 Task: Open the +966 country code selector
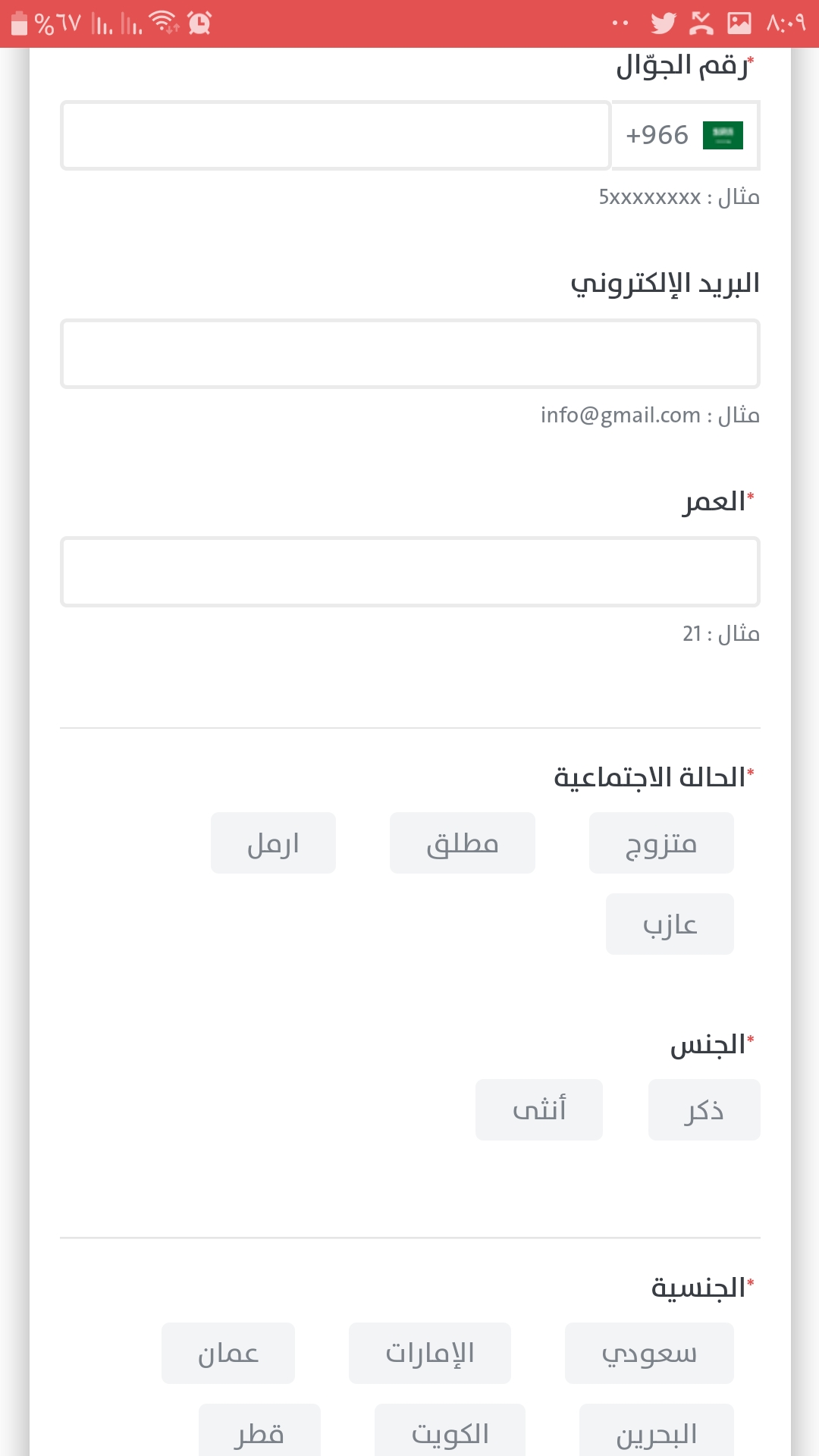(x=685, y=136)
